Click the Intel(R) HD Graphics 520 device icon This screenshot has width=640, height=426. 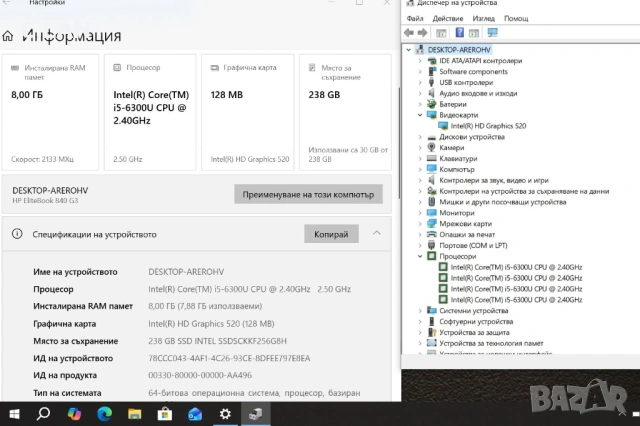click(x=443, y=126)
